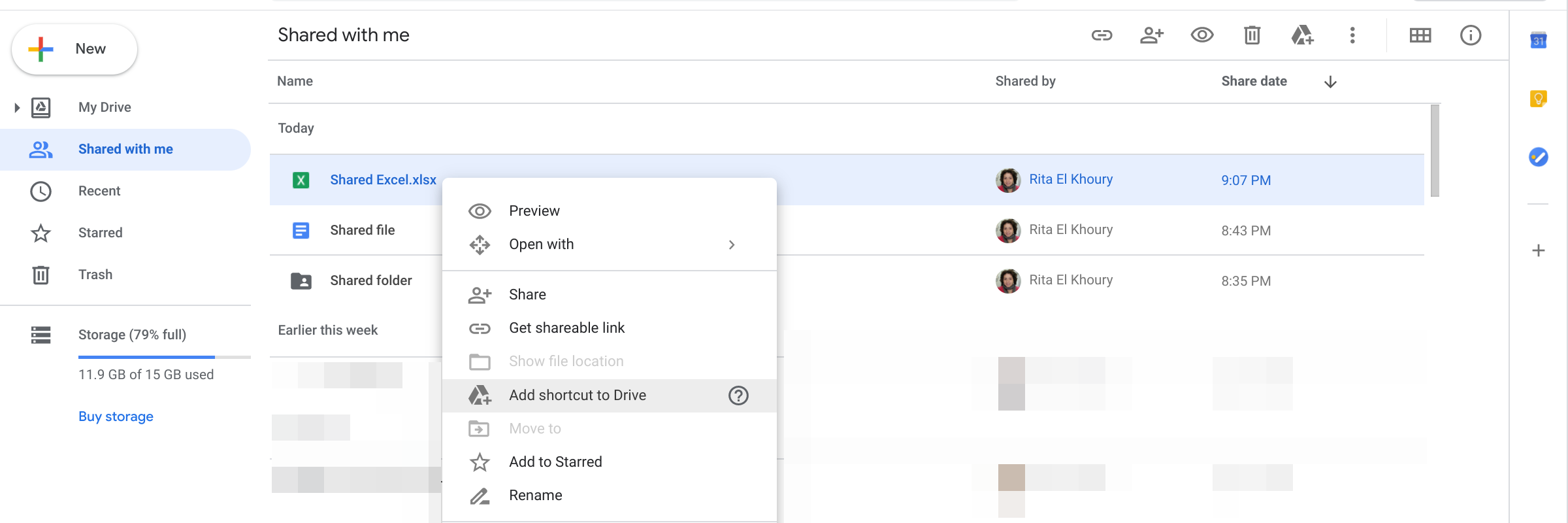
Task: Open Recent in the sidebar
Action: point(99,191)
